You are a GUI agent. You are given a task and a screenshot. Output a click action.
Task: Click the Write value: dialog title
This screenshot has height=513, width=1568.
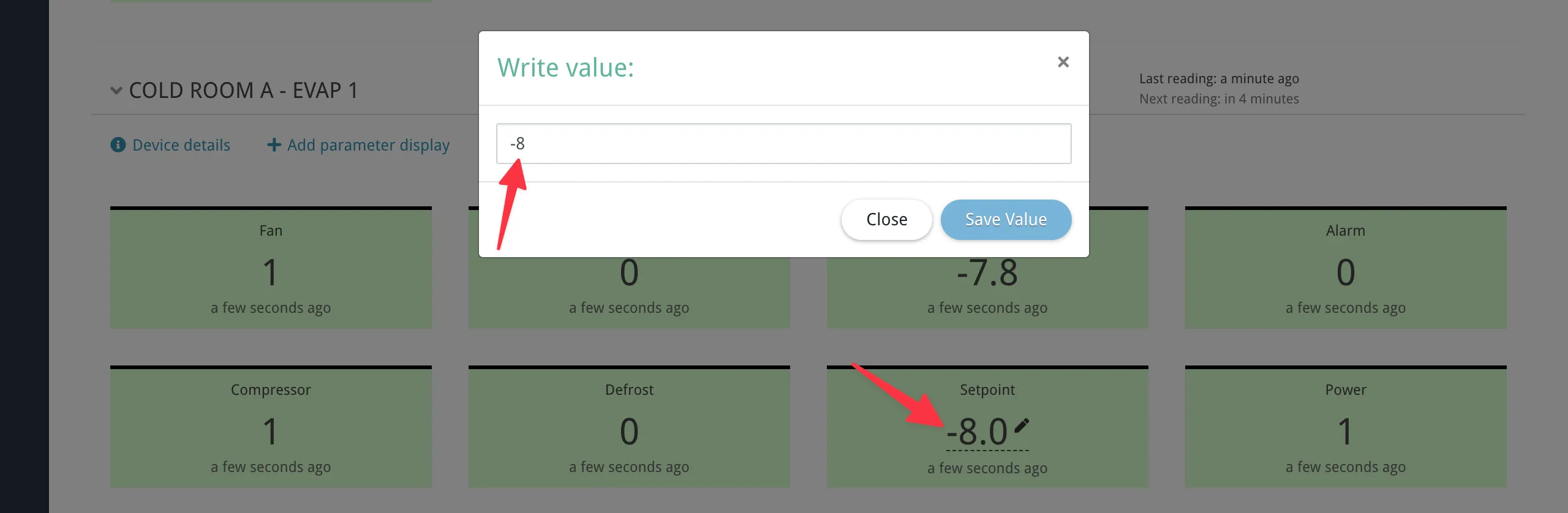565,67
